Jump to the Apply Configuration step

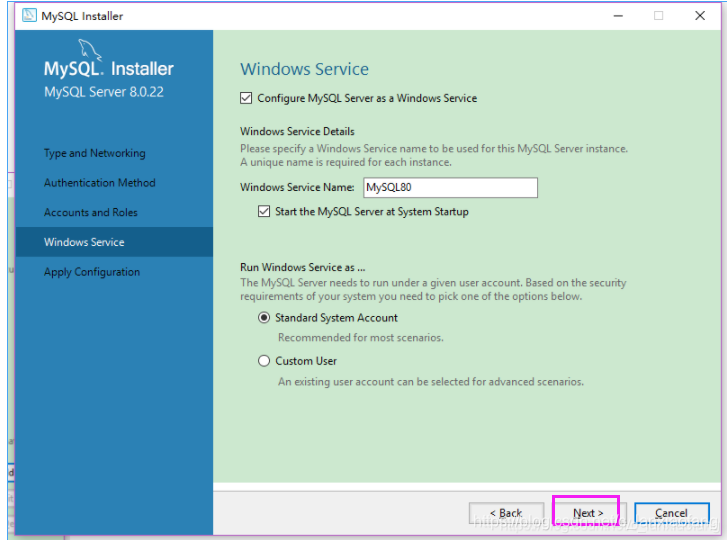coord(92,272)
